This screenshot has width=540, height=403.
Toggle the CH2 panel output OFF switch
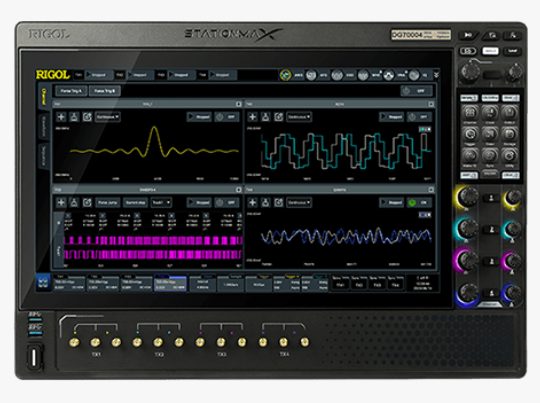tap(419, 117)
